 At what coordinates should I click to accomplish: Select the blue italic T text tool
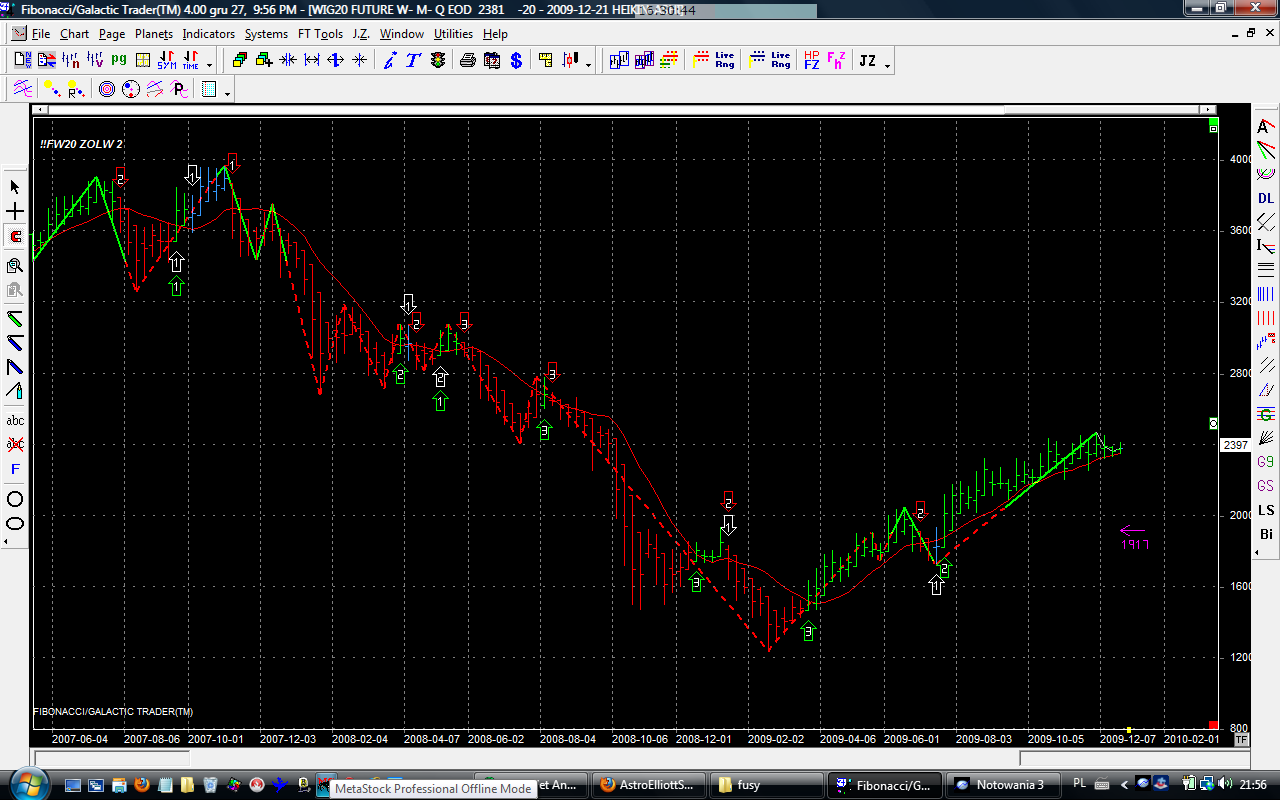(413, 61)
